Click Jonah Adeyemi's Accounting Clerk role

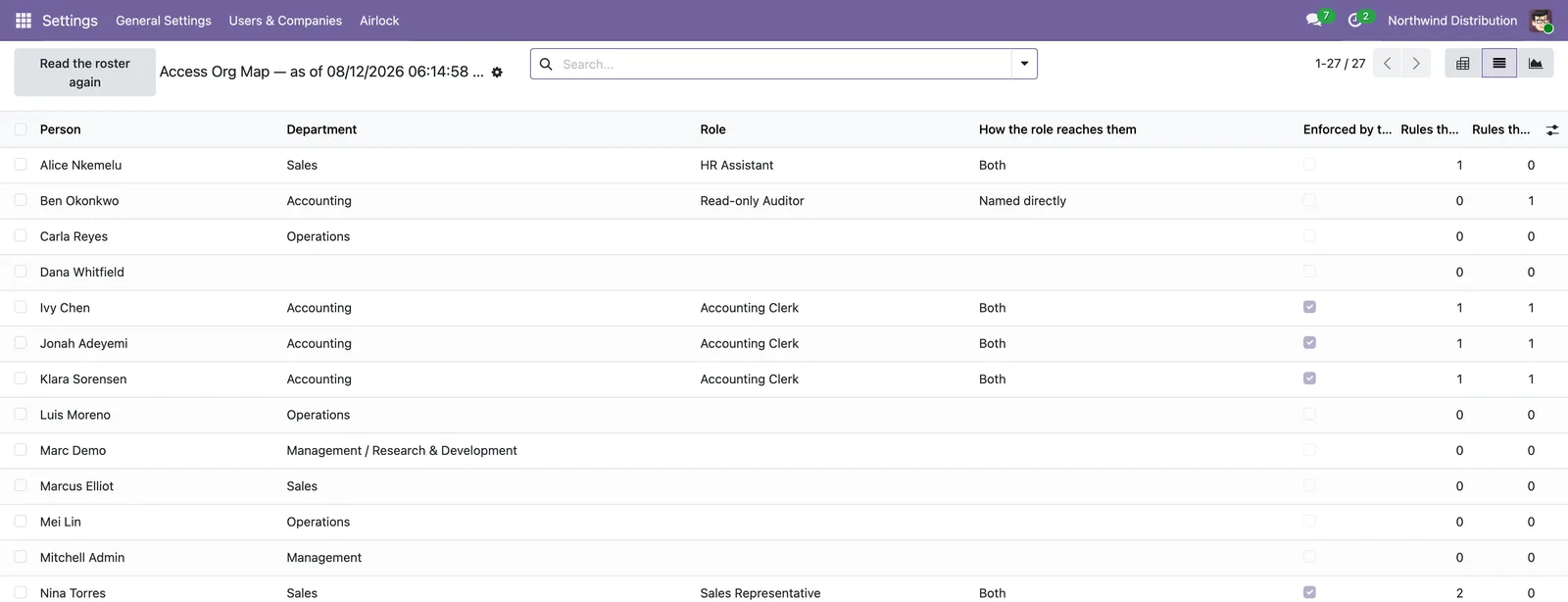[750, 343]
